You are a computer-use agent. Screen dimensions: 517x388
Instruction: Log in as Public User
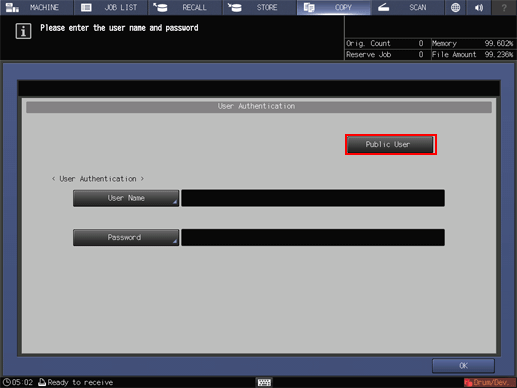pos(391,145)
